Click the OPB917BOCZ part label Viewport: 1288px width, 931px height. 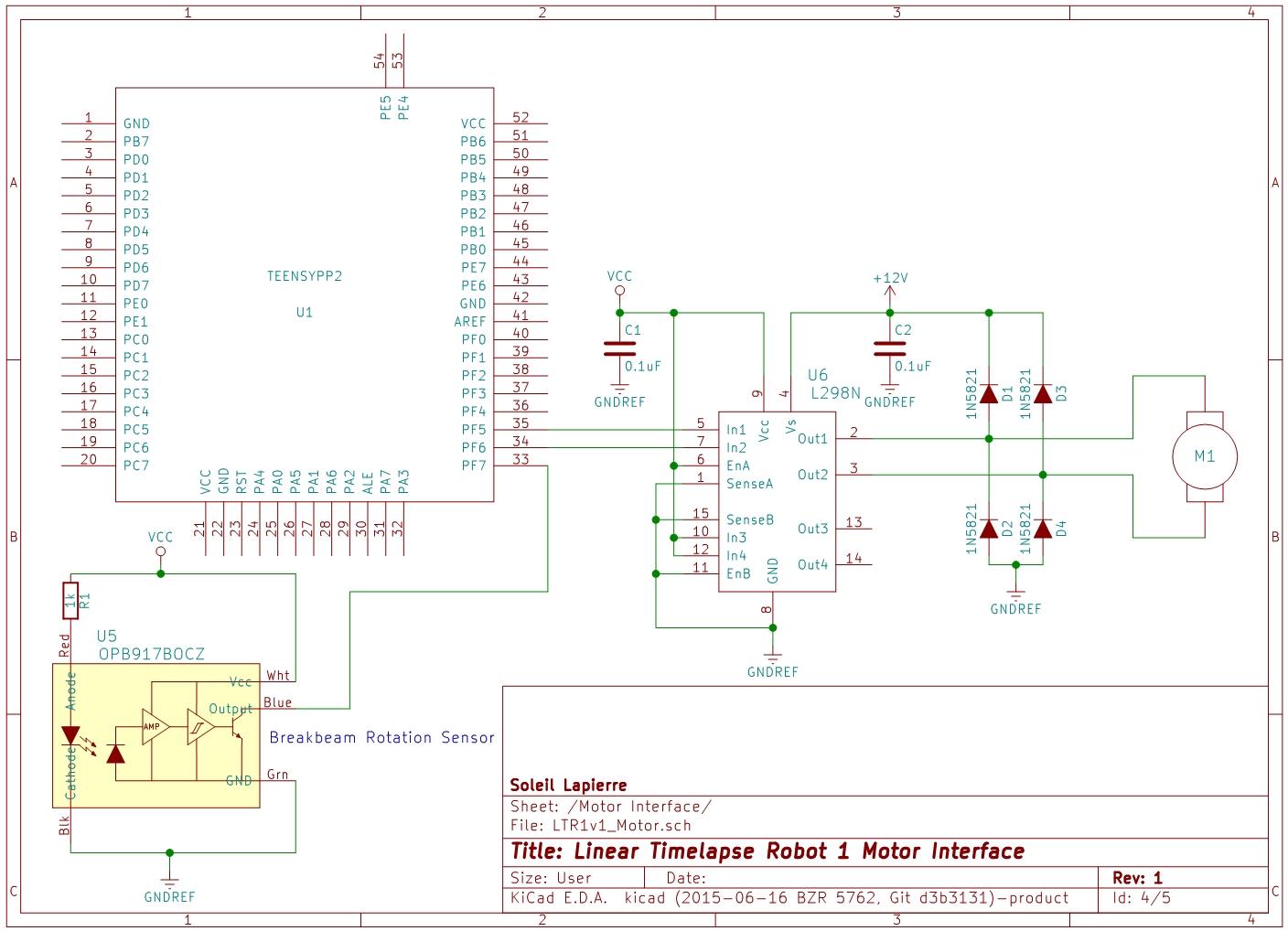pos(152,654)
